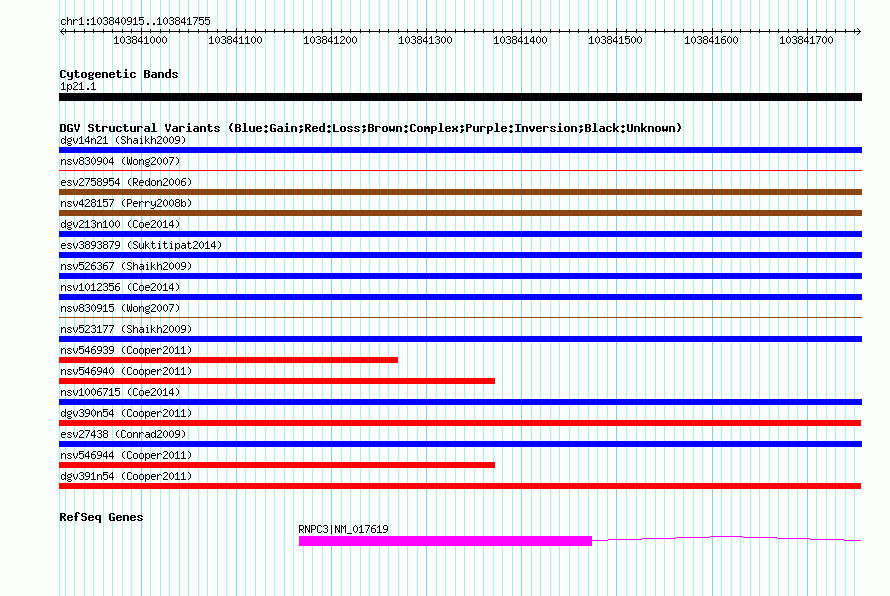Select the 103841300 ruler position label
The image size is (890, 596).
(x=425, y=40)
